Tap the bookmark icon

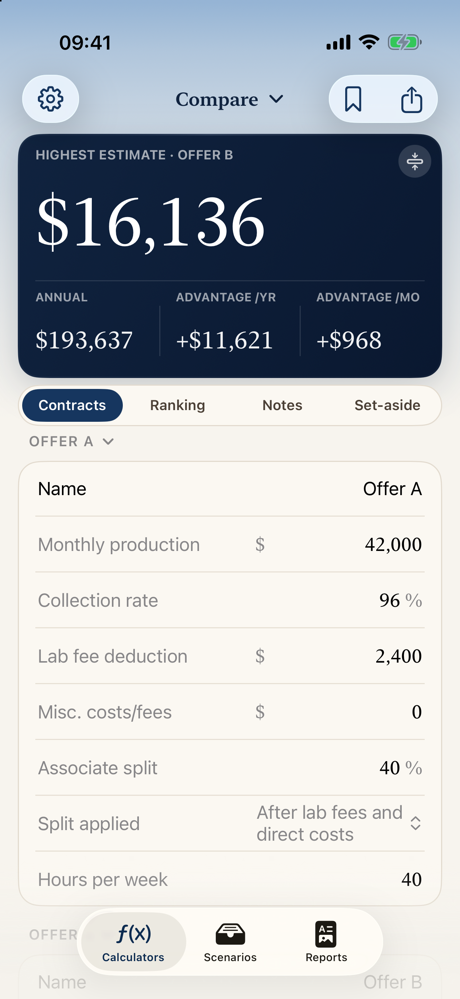point(353,99)
